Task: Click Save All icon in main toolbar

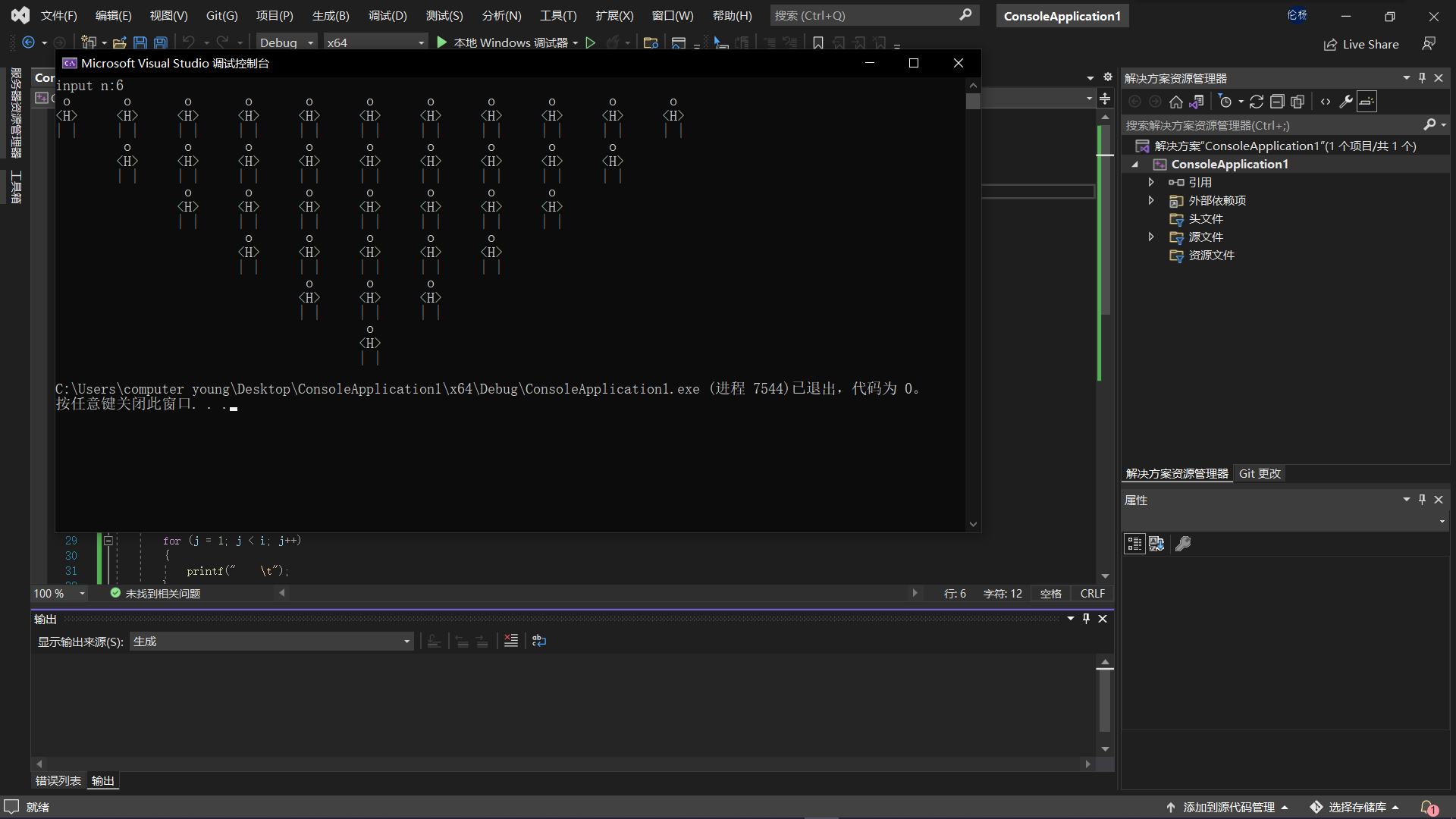Action: [160, 43]
